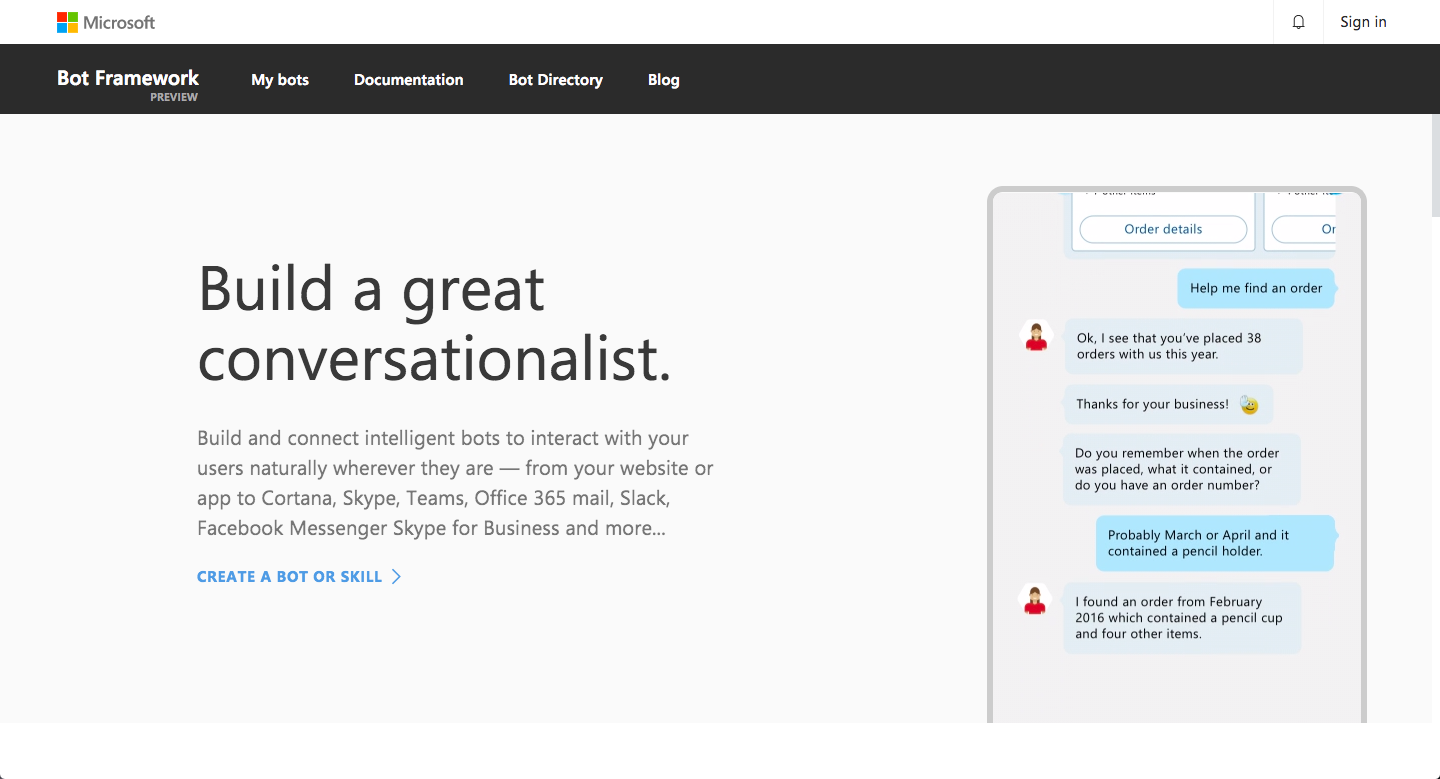This screenshot has height=779, width=1440.
Task: Open the Bot Directory menu item
Action: click(x=555, y=80)
